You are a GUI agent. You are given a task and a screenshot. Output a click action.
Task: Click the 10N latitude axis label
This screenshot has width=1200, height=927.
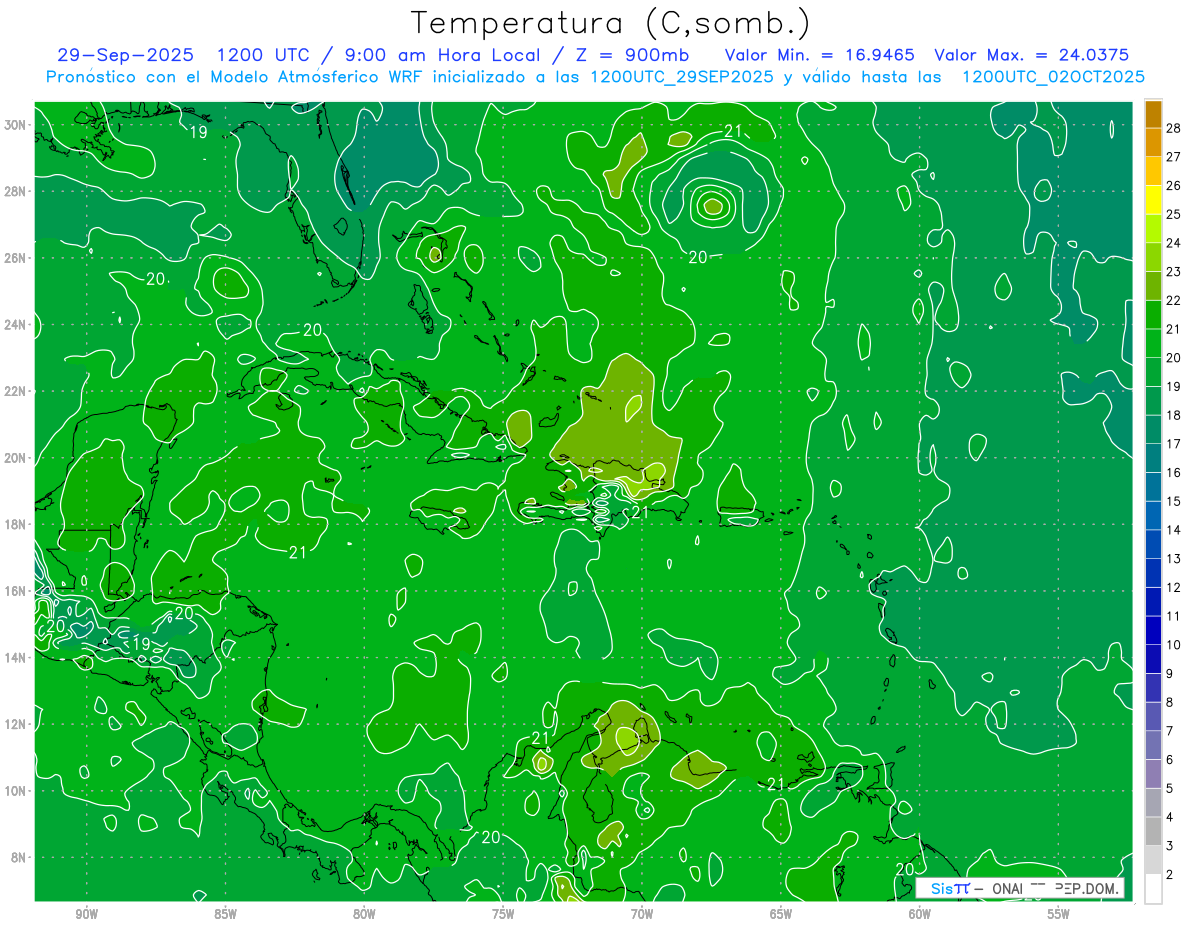pyautogui.click(x=16, y=791)
